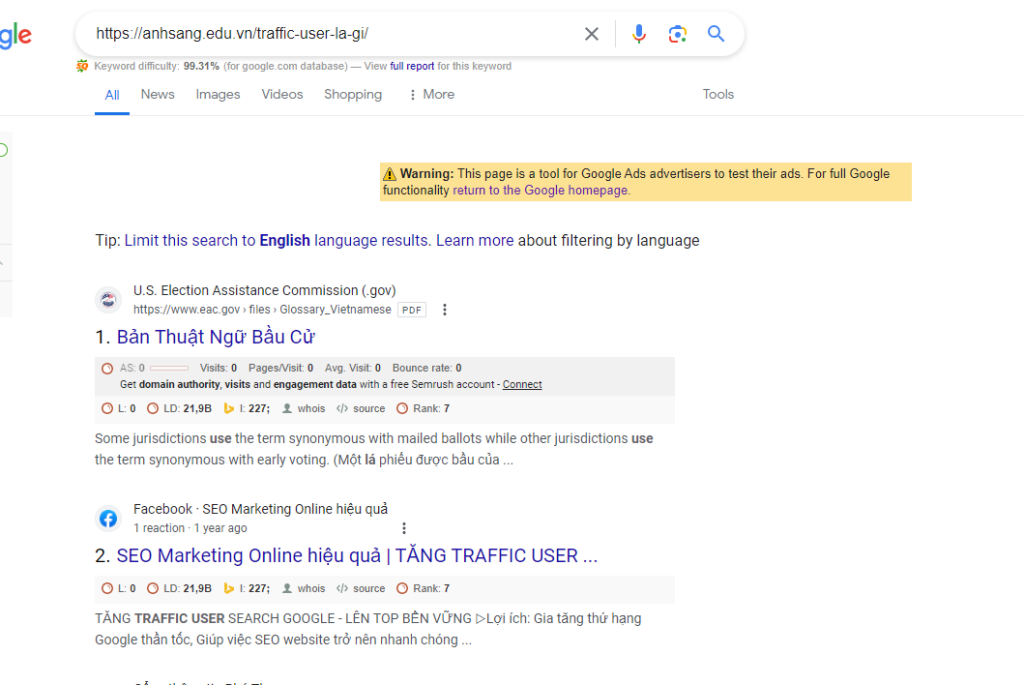
Task: Select the All search tab
Action: [112, 95]
